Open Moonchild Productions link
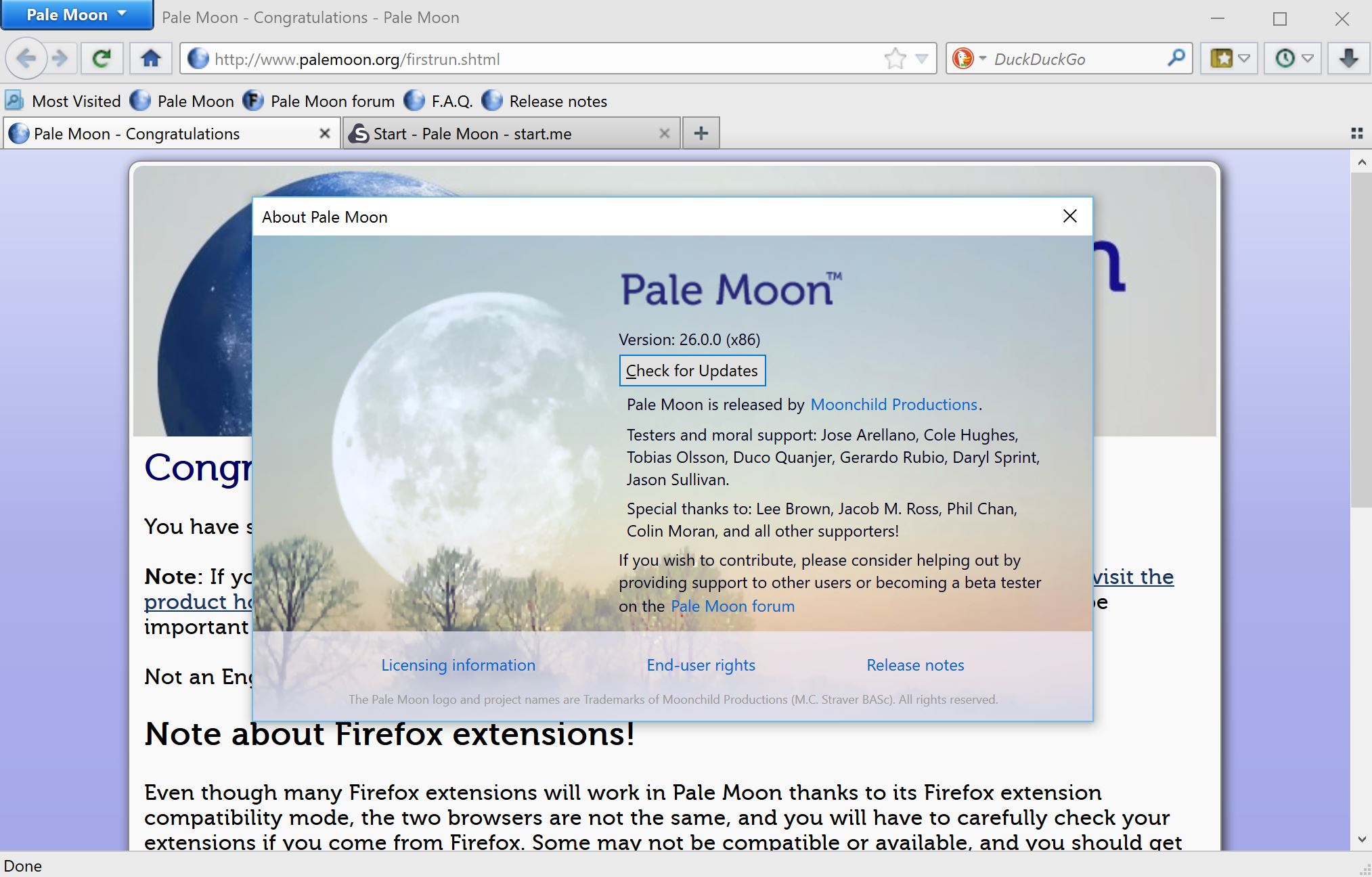The image size is (1372, 877). tap(894, 405)
